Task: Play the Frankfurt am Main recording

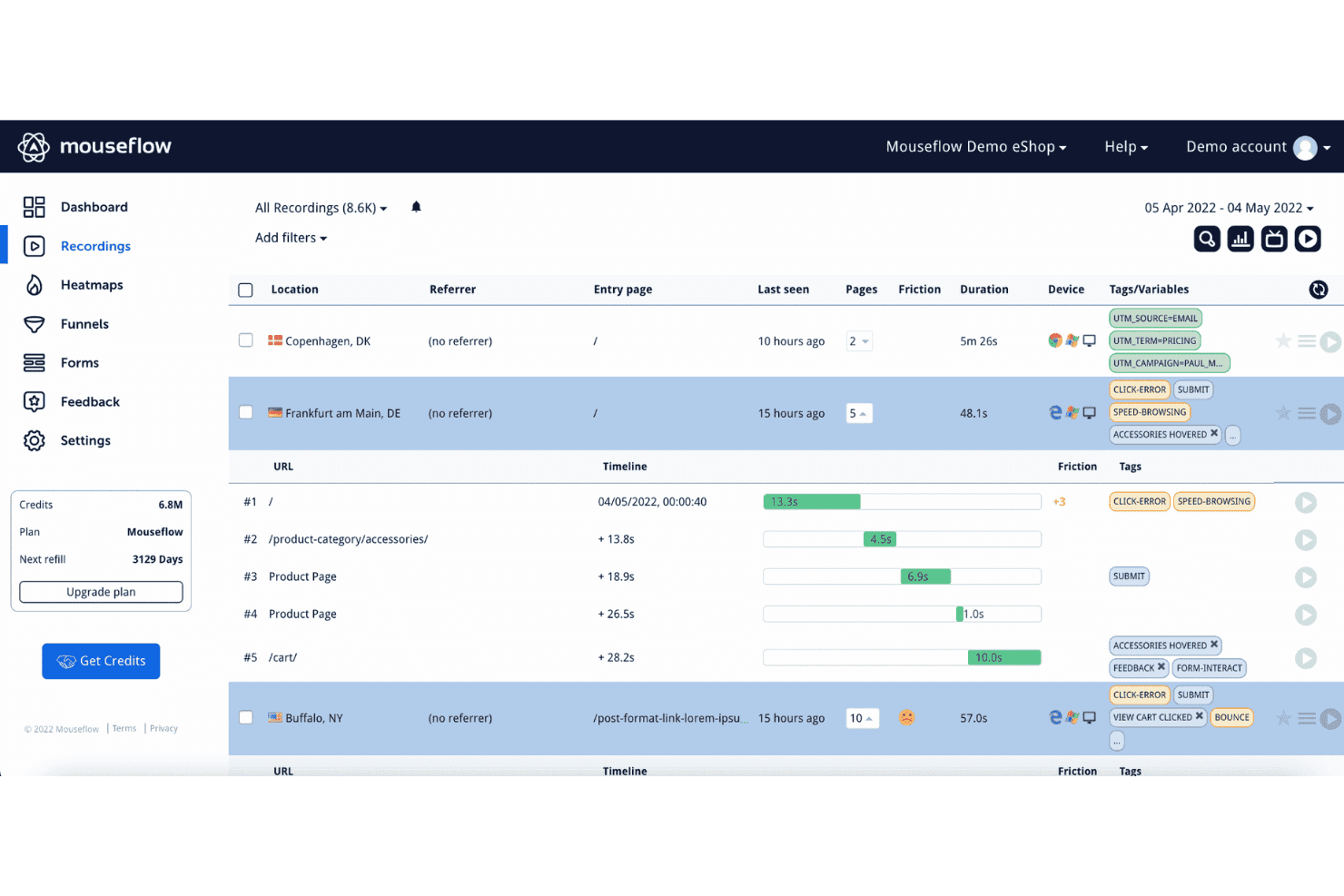Action: point(1330,414)
